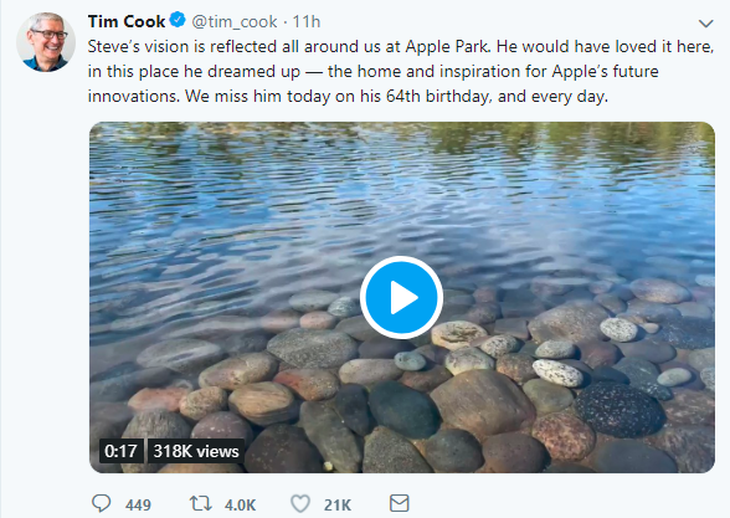Retweet using the arrows icon
This screenshot has width=730, height=518.
click(201, 504)
